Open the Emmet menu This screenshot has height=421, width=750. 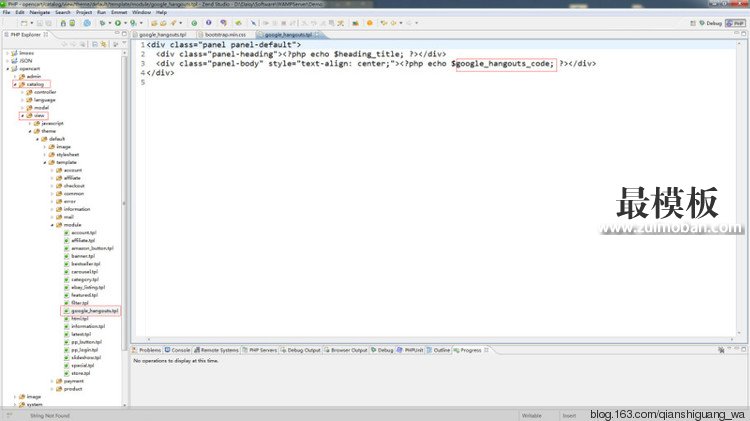(118, 12)
